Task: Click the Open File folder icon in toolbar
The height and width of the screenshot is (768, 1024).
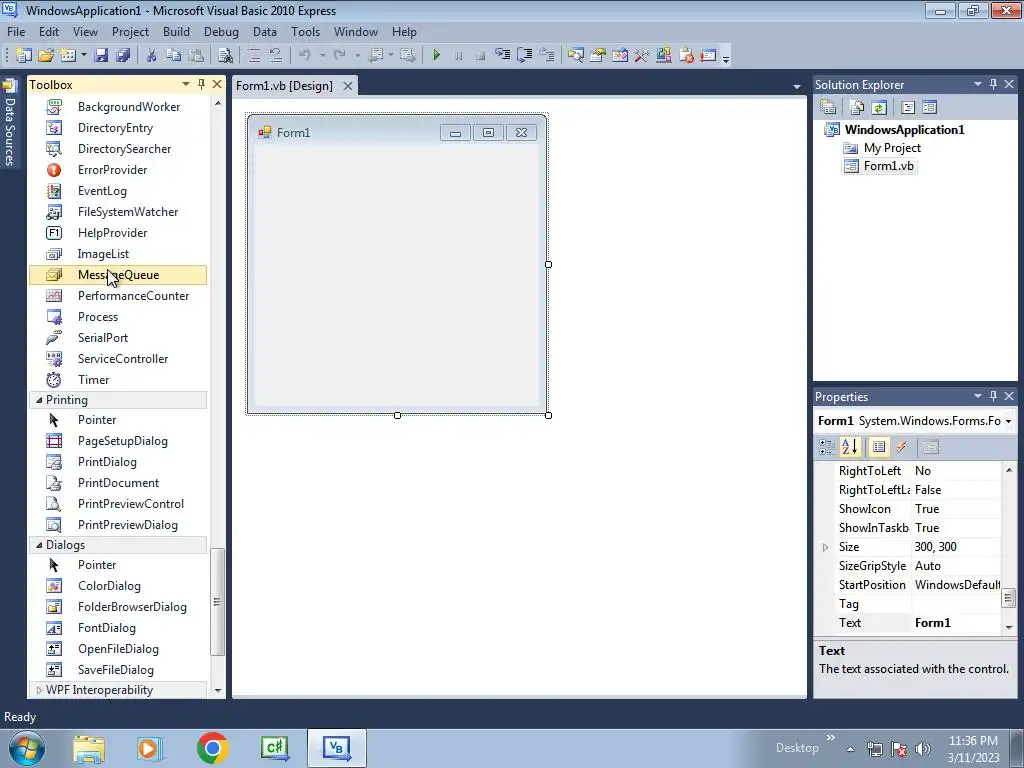Action: 46,56
